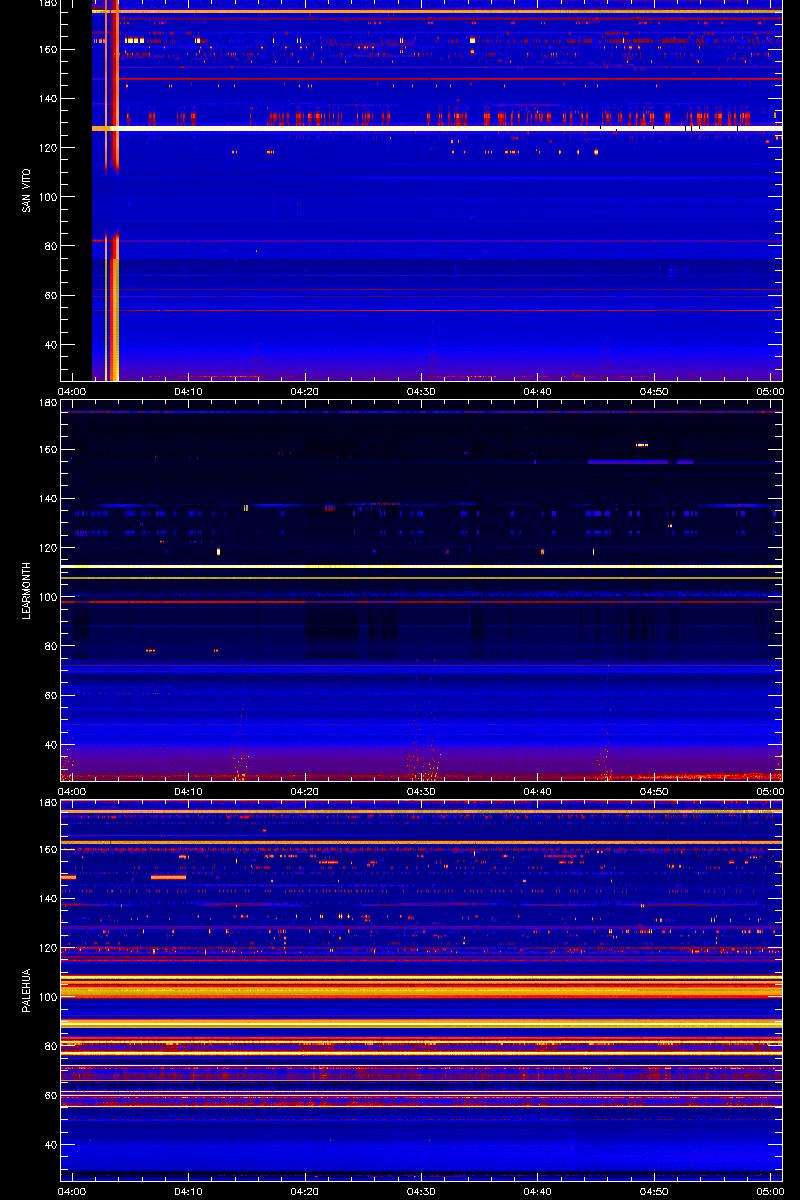This screenshot has width=800, height=1200.
Task: Select the 100 frequency tick on Learmonth axis
Action: pos(46,597)
